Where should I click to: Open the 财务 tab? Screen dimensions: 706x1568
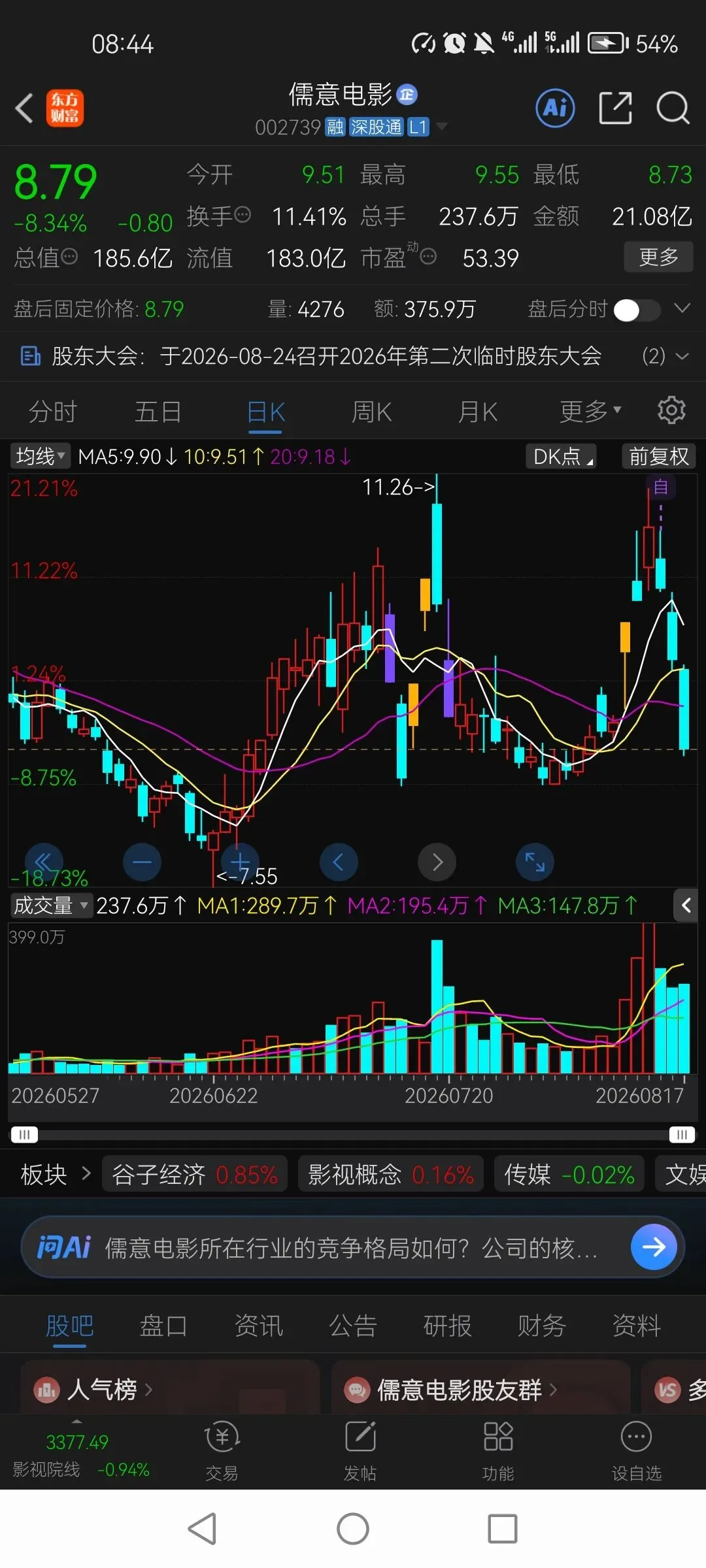542,1326
